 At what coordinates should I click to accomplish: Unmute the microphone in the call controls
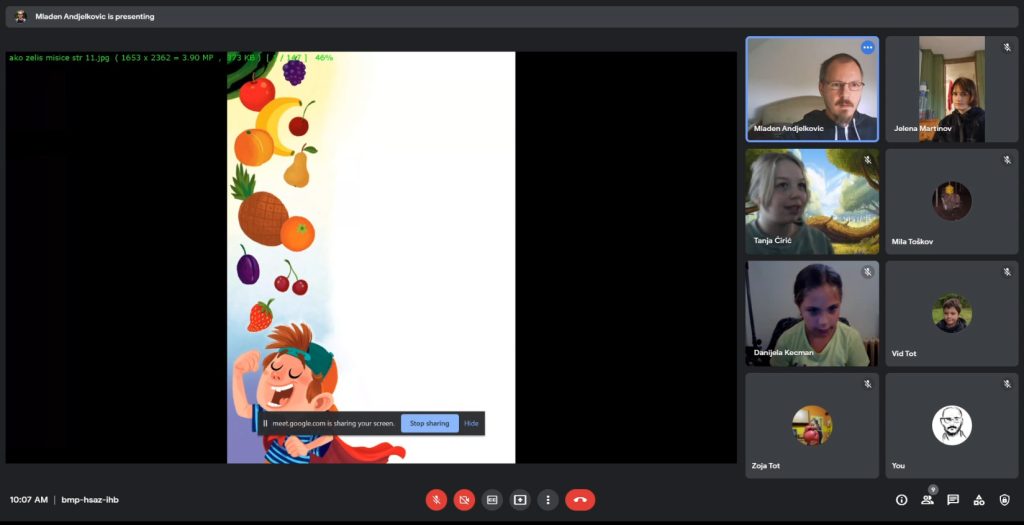[436, 500]
